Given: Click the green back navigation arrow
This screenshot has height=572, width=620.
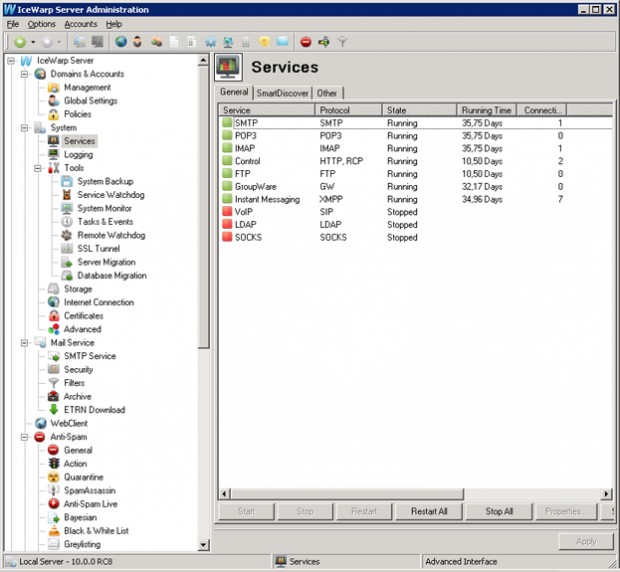Looking at the screenshot, I should click(x=20, y=42).
